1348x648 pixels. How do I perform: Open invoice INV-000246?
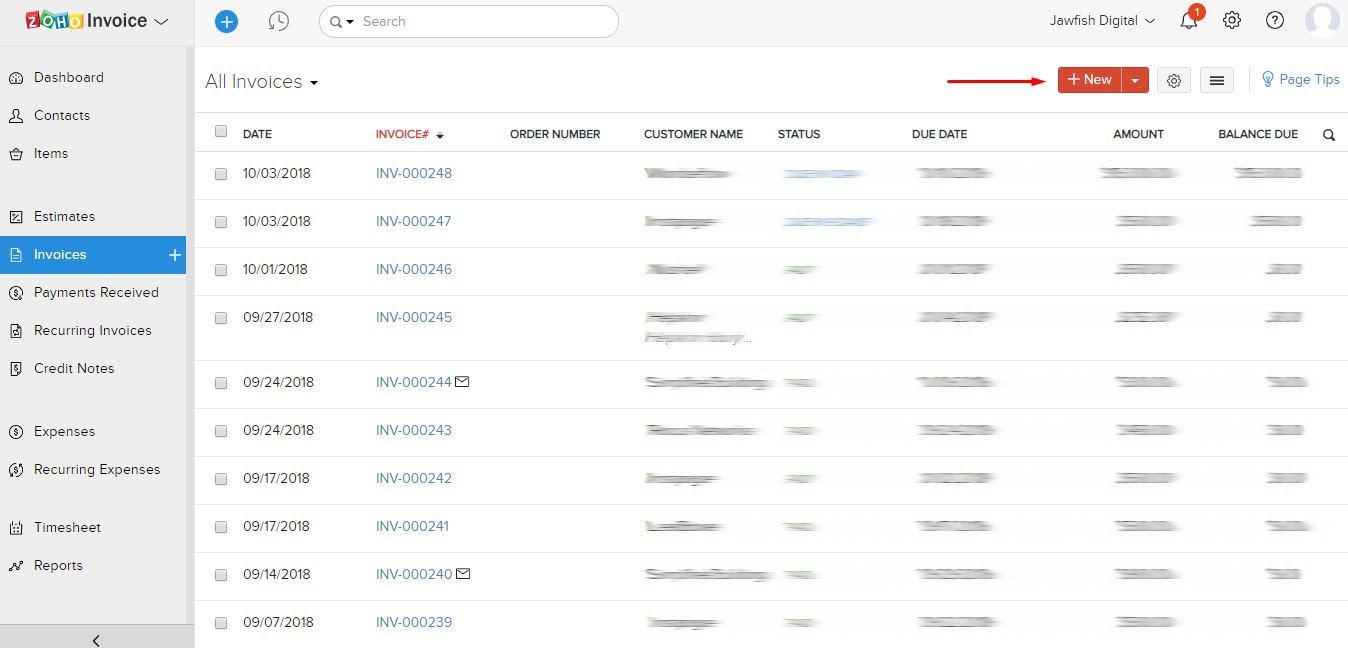coord(413,269)
